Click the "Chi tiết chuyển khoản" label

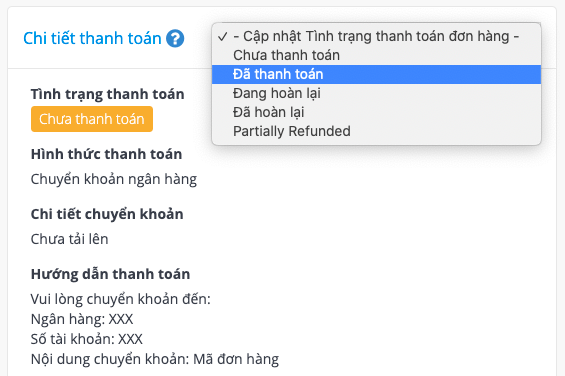(107, 214)
